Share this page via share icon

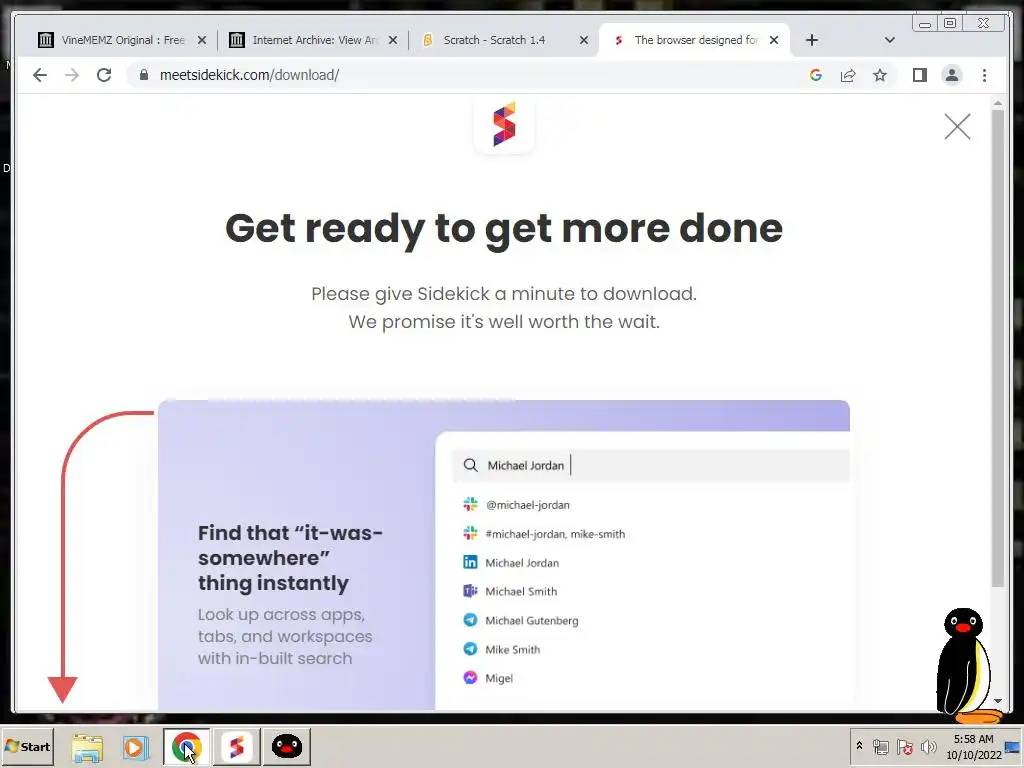pyautogui.click(x=848, y=75)
